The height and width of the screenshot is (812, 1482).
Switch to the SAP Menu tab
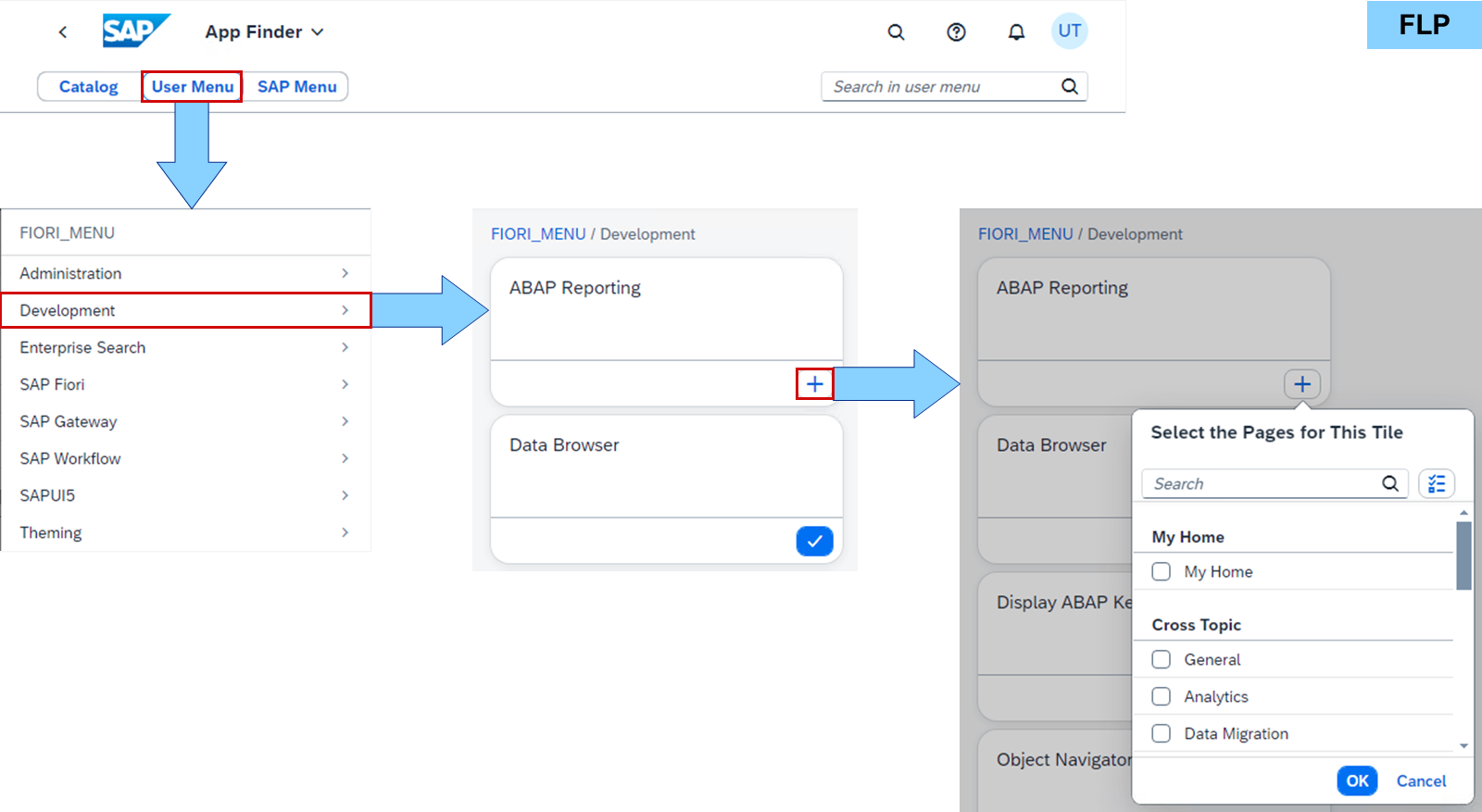click(296, 87)
